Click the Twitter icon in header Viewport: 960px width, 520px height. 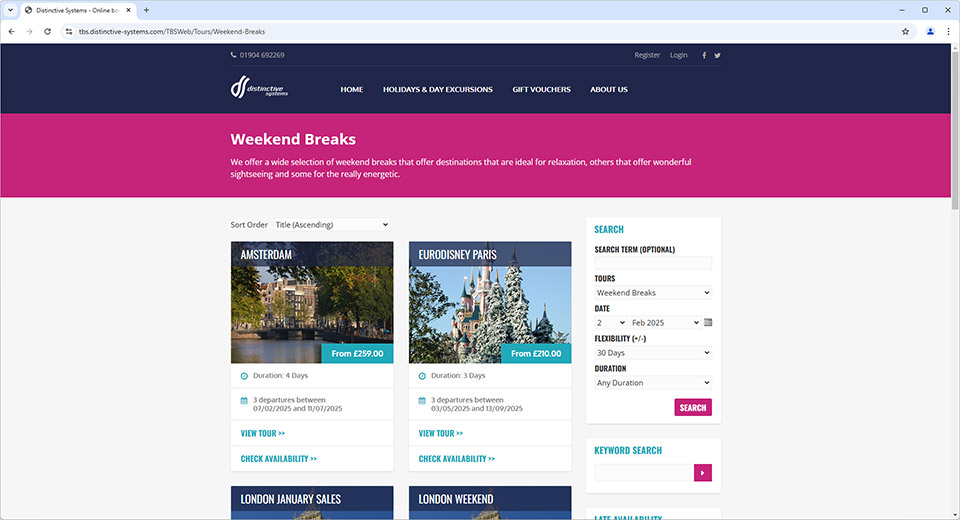(x=718, y=55)
